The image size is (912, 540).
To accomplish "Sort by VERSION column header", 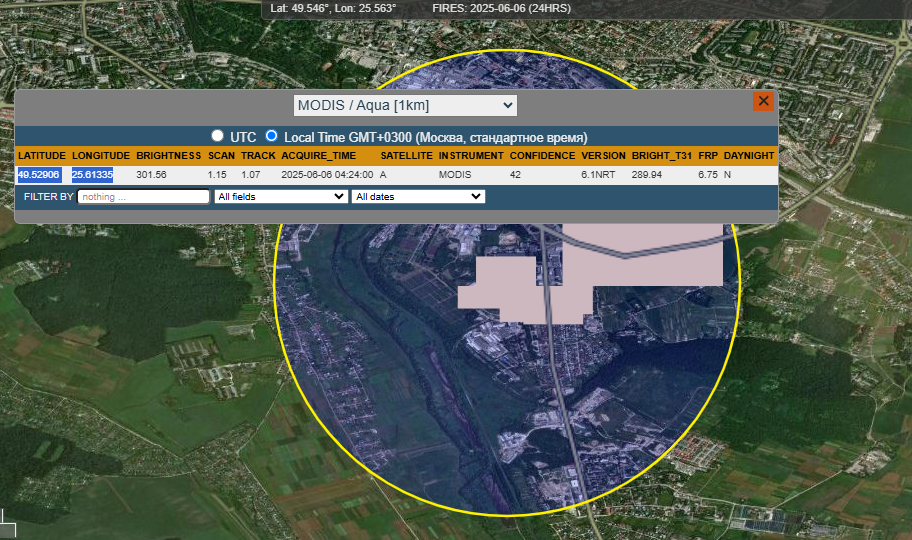I will pos(604,156).
